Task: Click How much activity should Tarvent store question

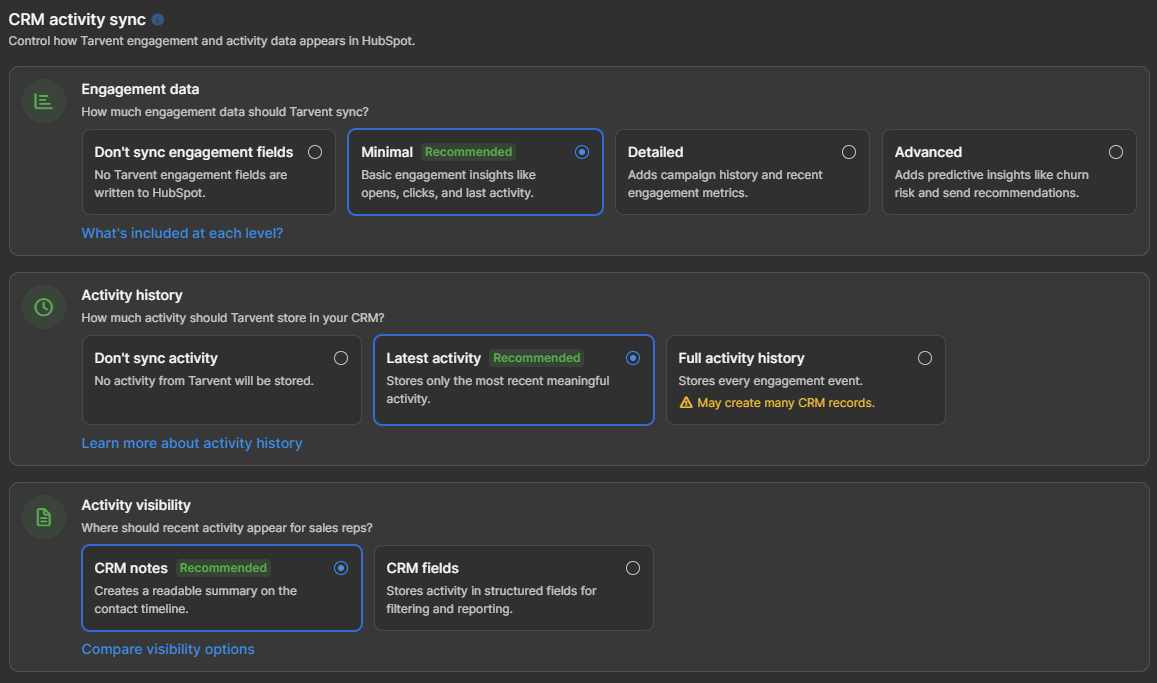Action: pyautogui.click(x=232, y=318)
